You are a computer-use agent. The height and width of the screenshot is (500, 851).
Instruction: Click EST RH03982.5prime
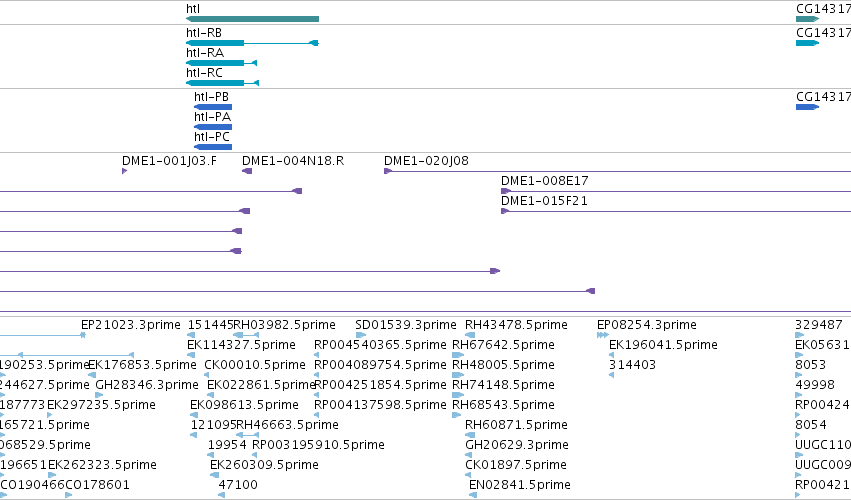coord(284,325)
